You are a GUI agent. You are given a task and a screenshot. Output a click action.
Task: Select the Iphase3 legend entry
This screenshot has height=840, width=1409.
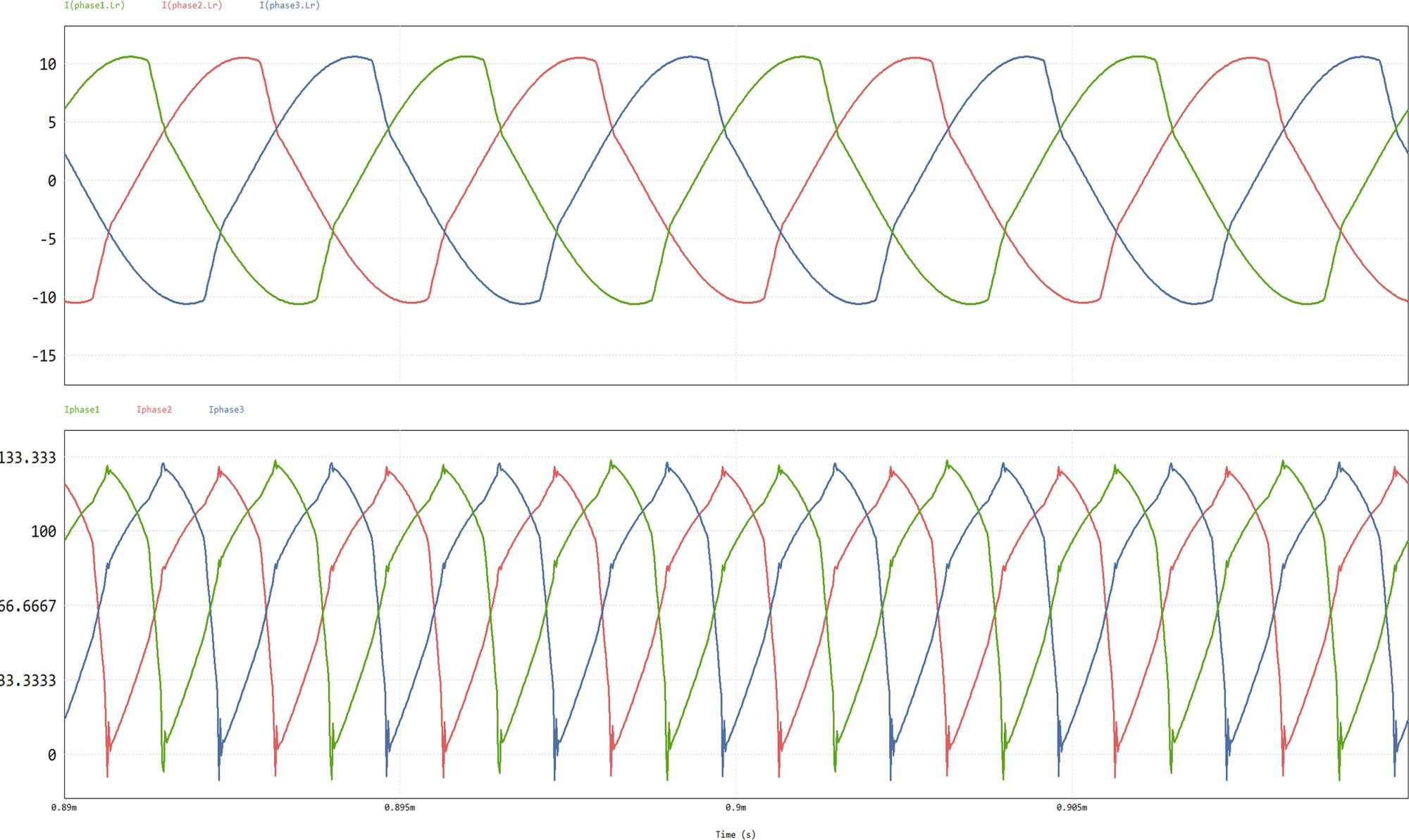coord(226,409)
